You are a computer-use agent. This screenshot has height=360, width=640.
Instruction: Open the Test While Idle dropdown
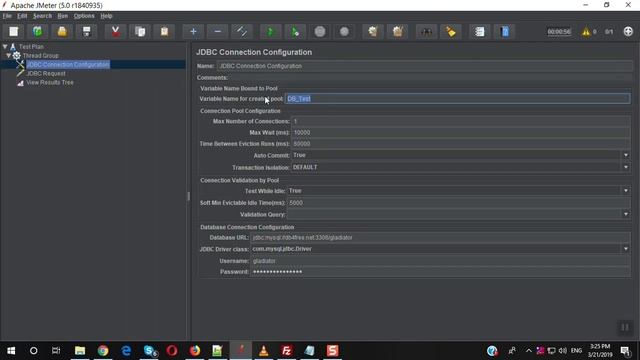click(626, 191)
